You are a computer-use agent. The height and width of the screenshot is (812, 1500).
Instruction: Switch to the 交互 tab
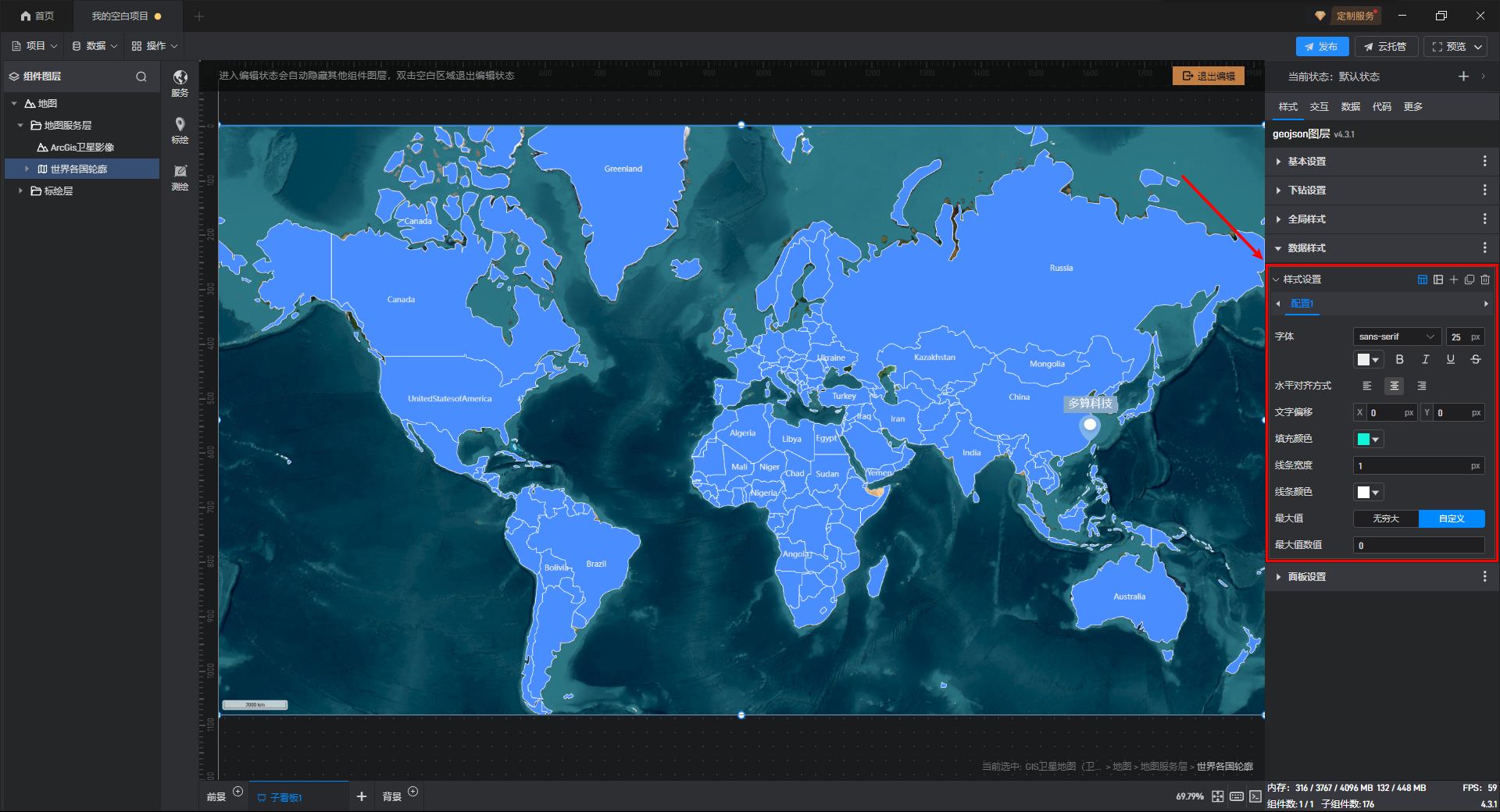pos(1320,107)
